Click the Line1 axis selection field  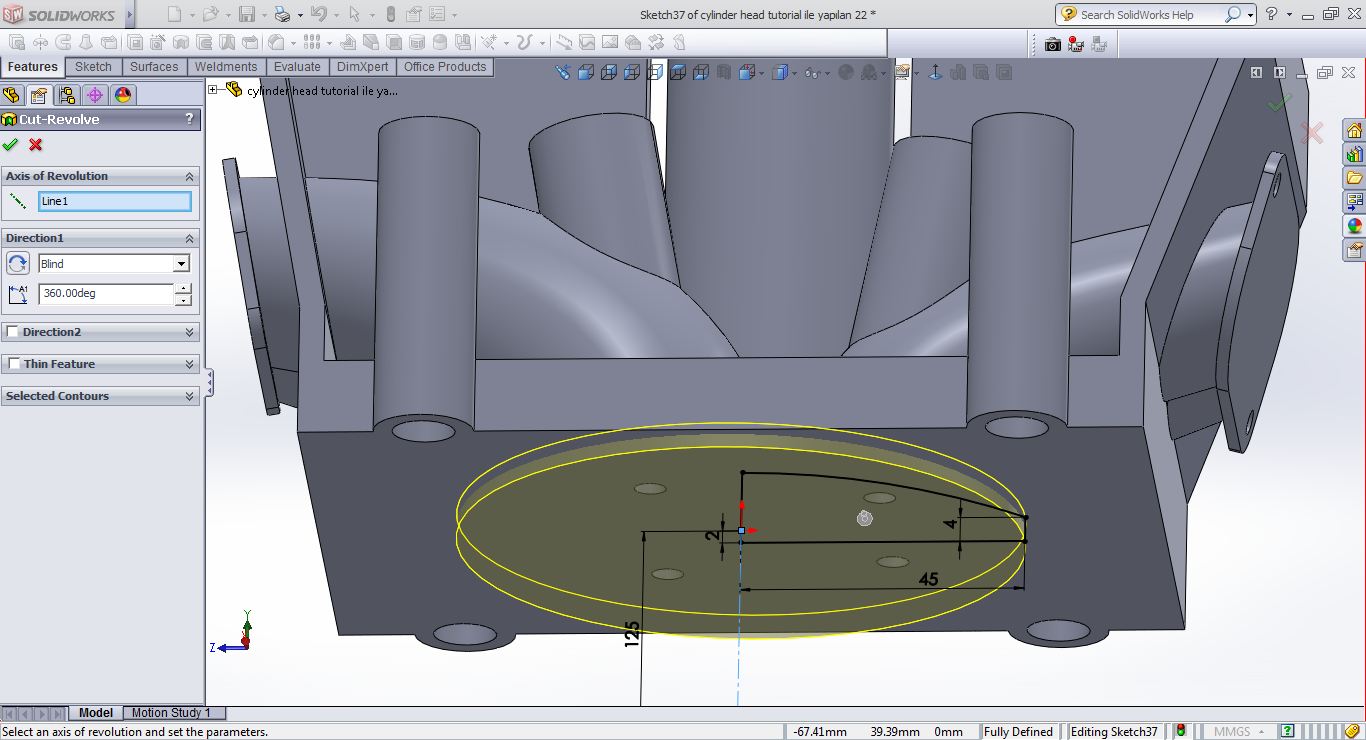(115, 201)
